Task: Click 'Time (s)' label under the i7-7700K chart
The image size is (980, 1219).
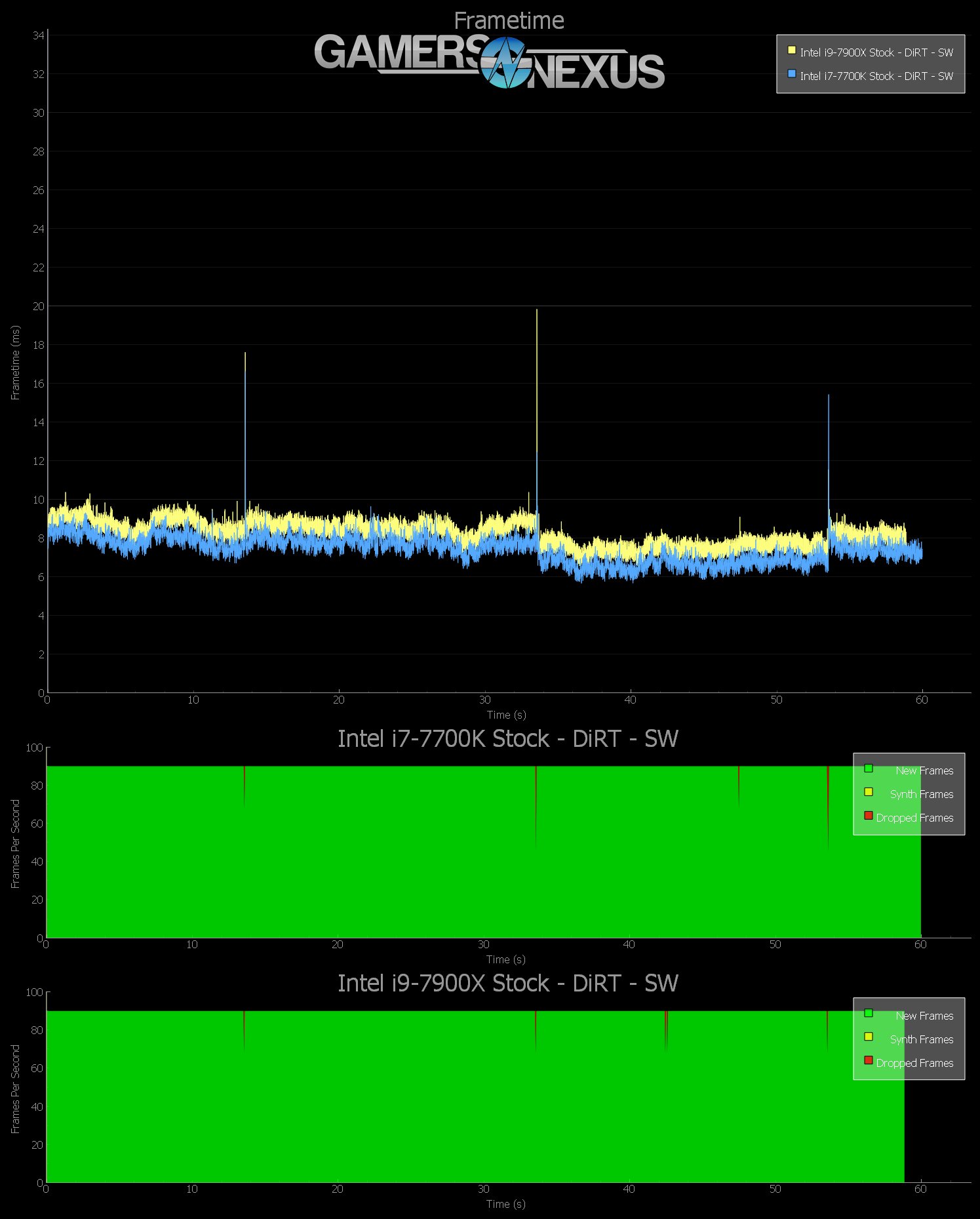Action: pos(505,959)
